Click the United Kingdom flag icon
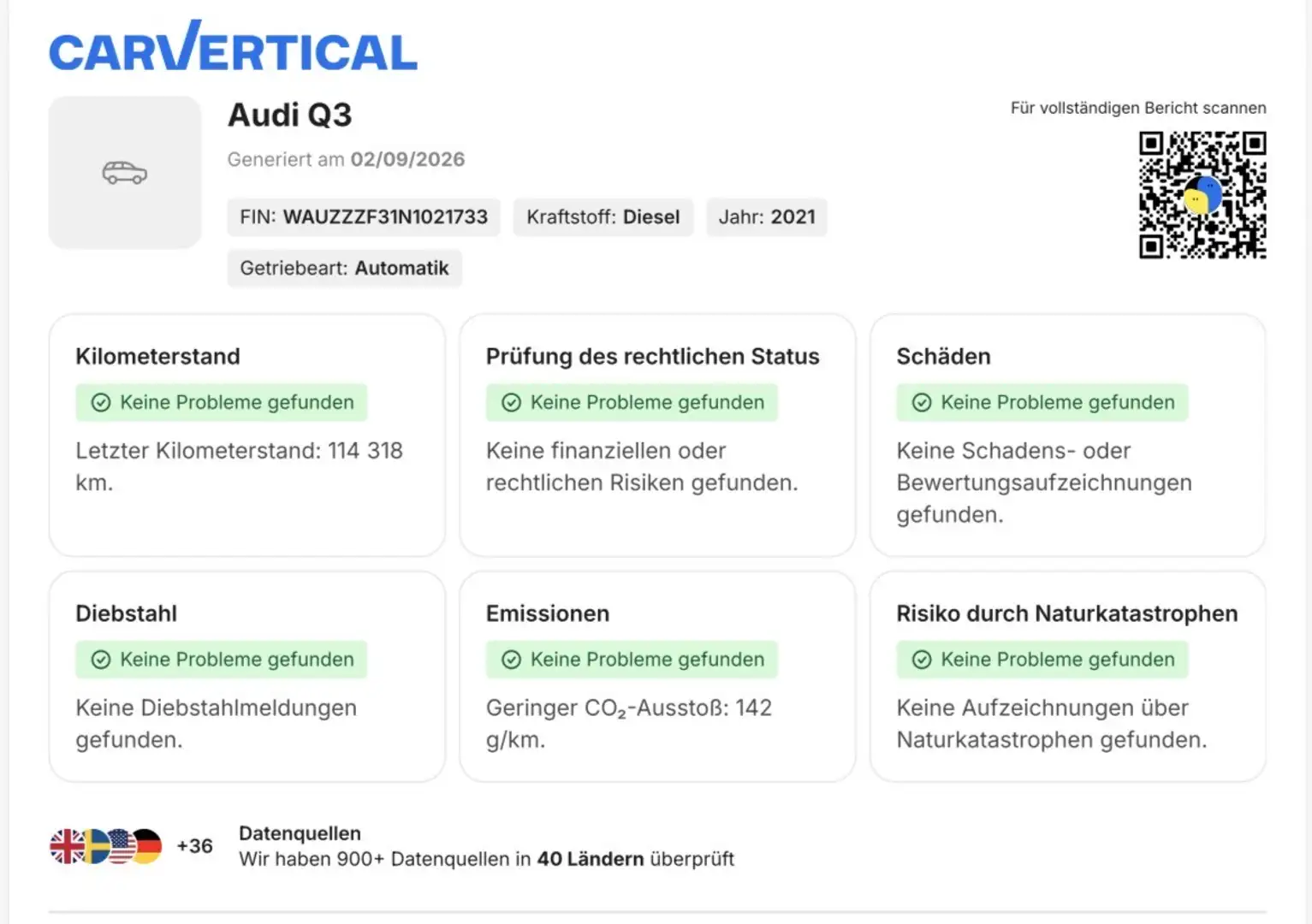The height and width of the screenshot is (924, 1312). 65,846
